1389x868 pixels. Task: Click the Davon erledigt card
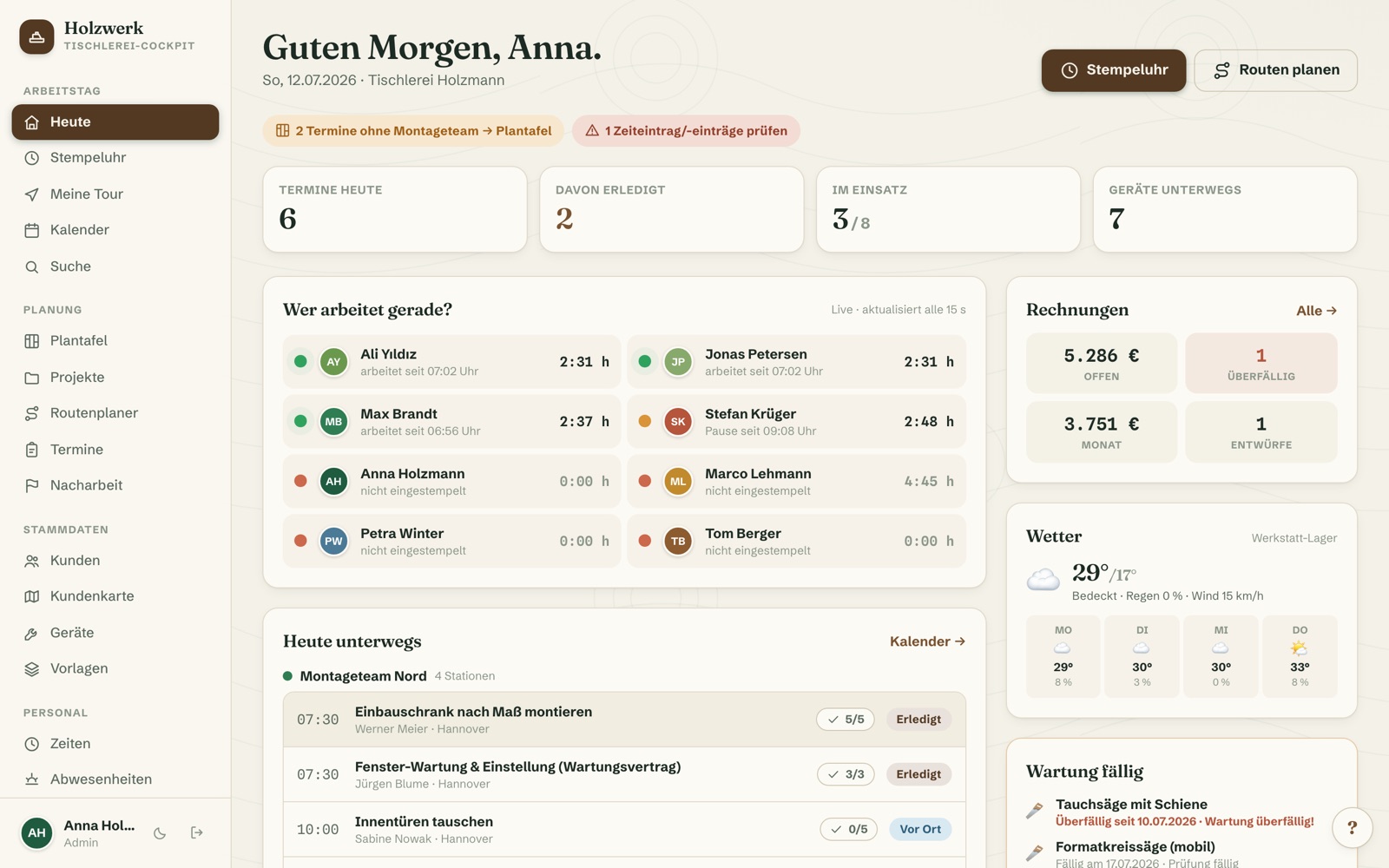tap(672, 209)
